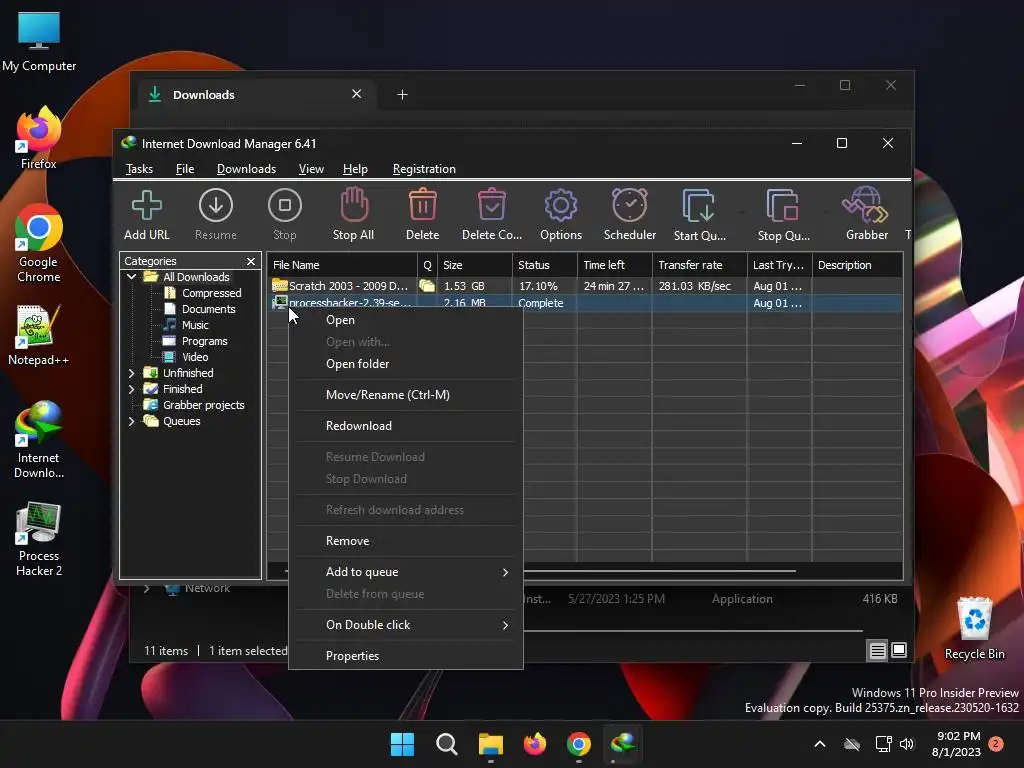The width and height of the screenshot is (1024, 768).
Task: Expand the Unfinished category
Action: pyautogui.click(x=131, y=373)
